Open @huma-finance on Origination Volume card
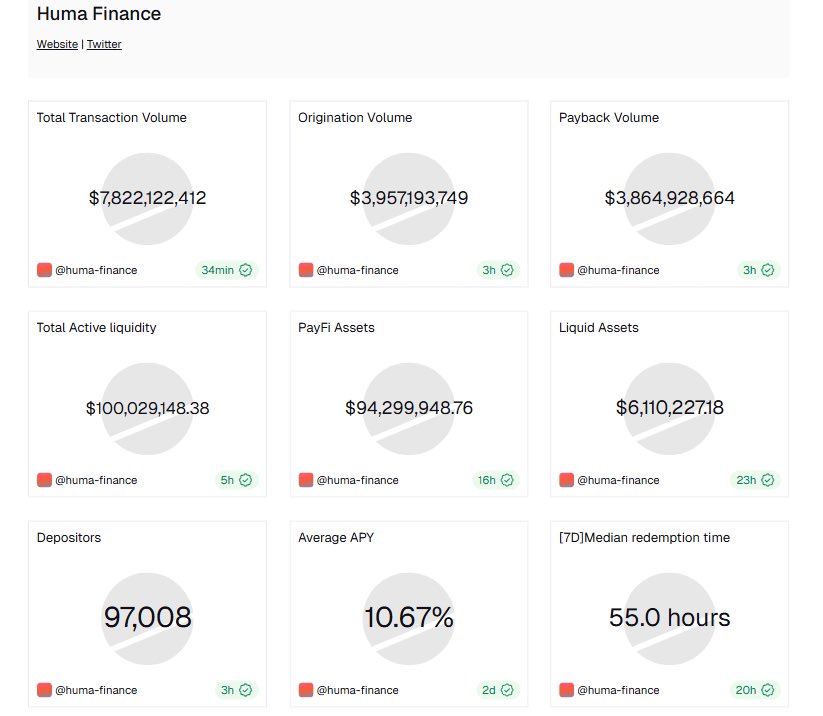 click(357, 270)
